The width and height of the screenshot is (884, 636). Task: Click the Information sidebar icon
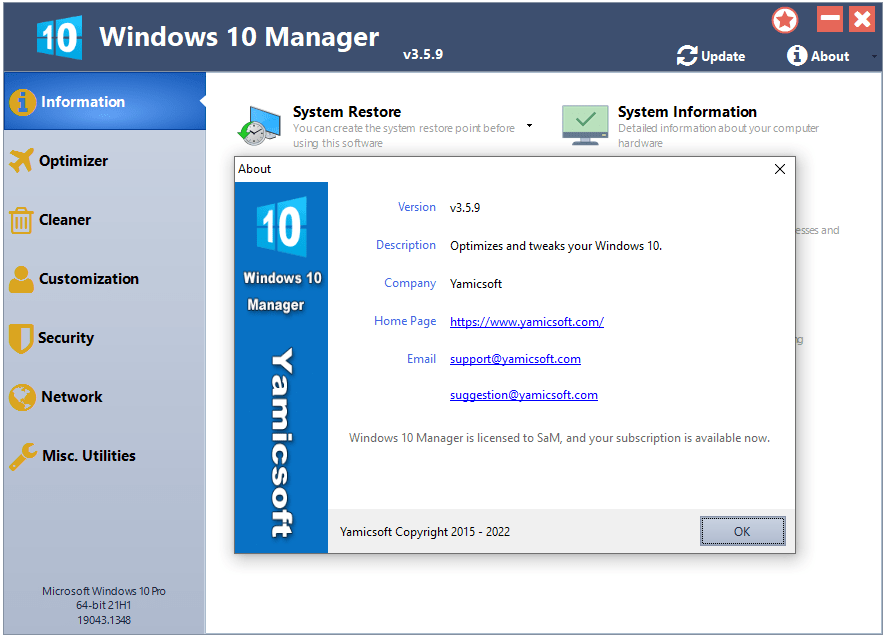23,102
